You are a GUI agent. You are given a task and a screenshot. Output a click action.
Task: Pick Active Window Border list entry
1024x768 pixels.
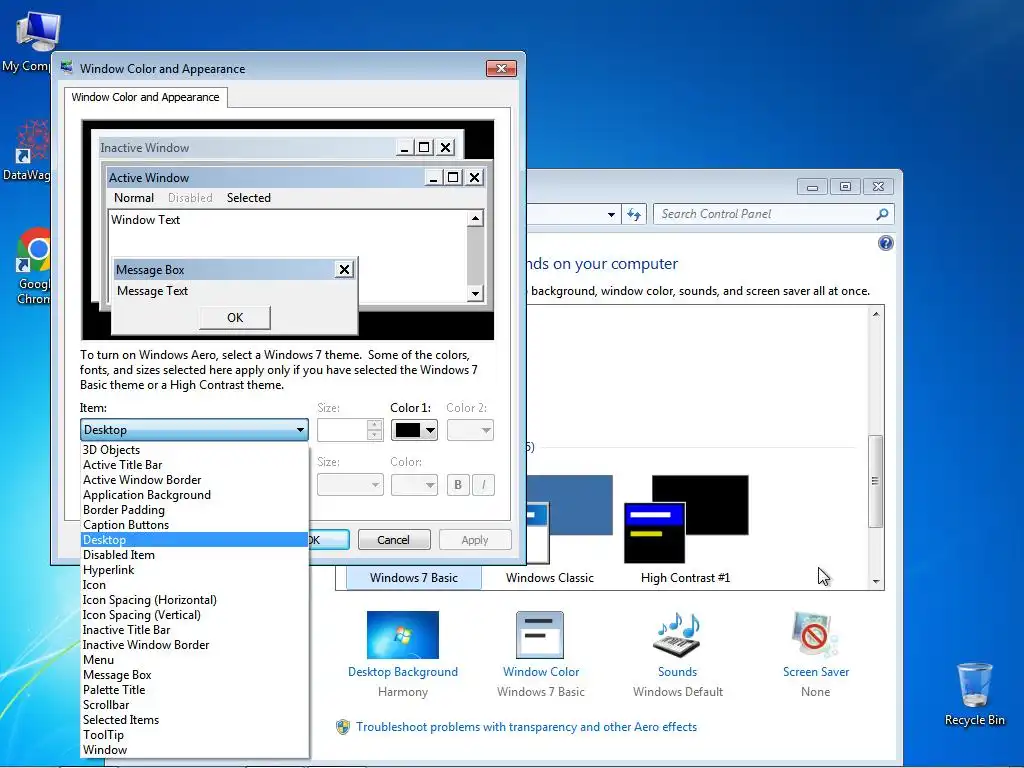coord(194,479)
